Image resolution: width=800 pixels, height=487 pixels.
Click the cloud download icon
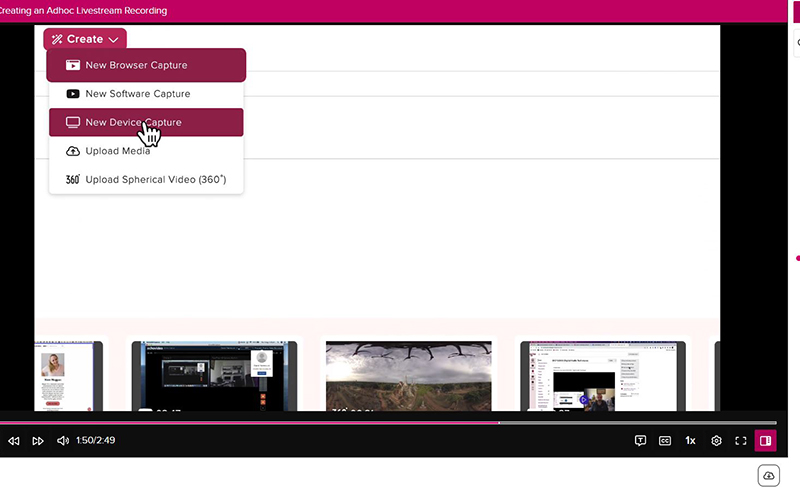(x=768, y=475)
